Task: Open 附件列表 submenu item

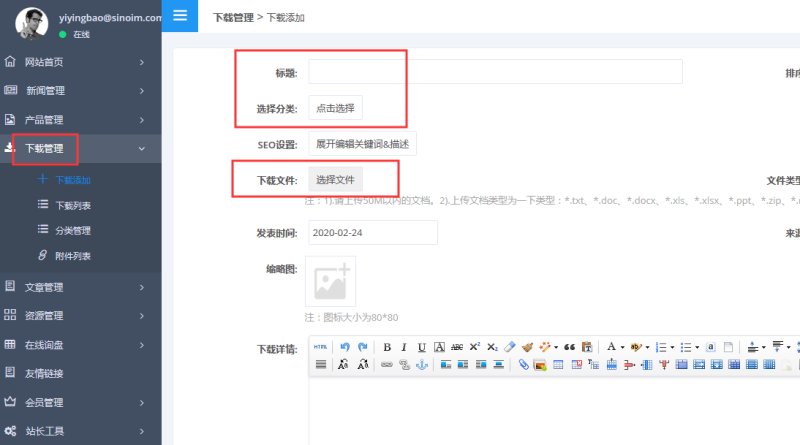Action: [x=72, y=256]
